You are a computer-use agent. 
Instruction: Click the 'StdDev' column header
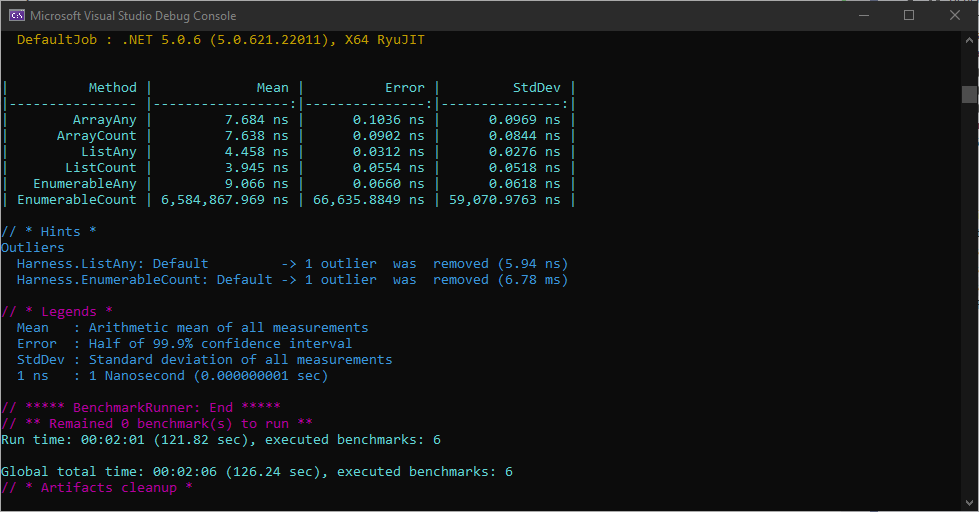[x=536, y=87]
